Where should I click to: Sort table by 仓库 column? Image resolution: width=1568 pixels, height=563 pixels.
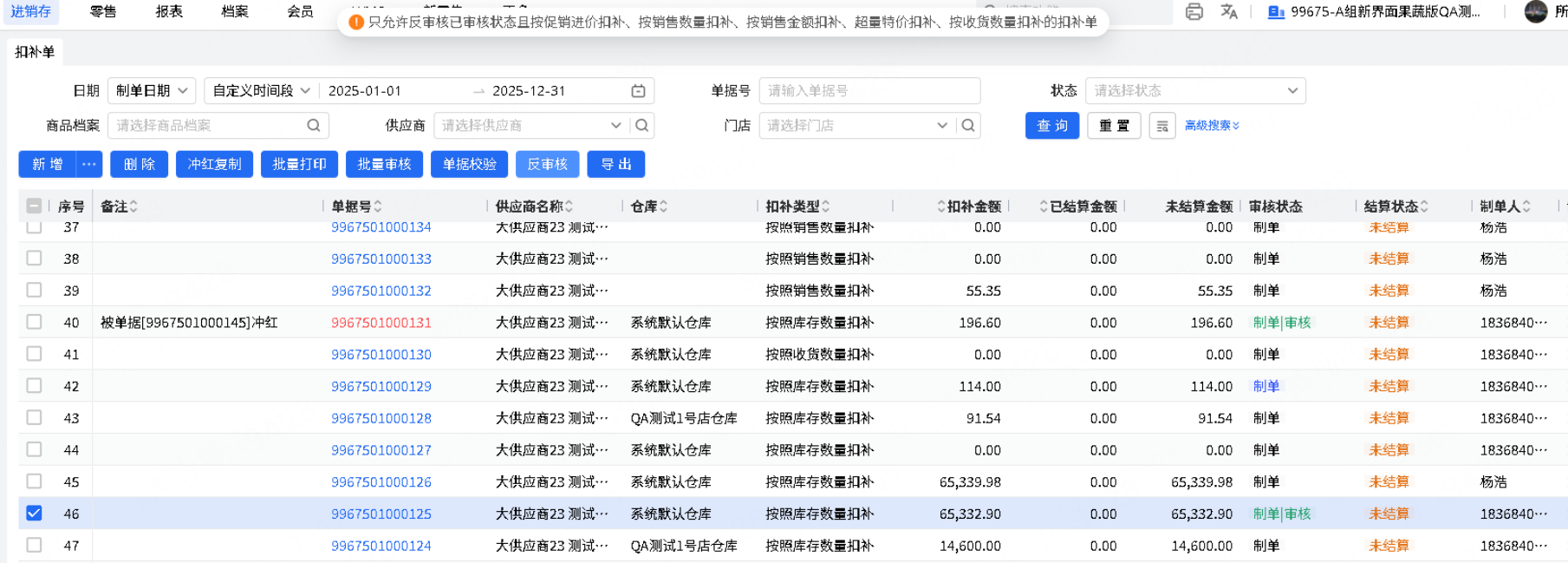[x=663, y=206]
